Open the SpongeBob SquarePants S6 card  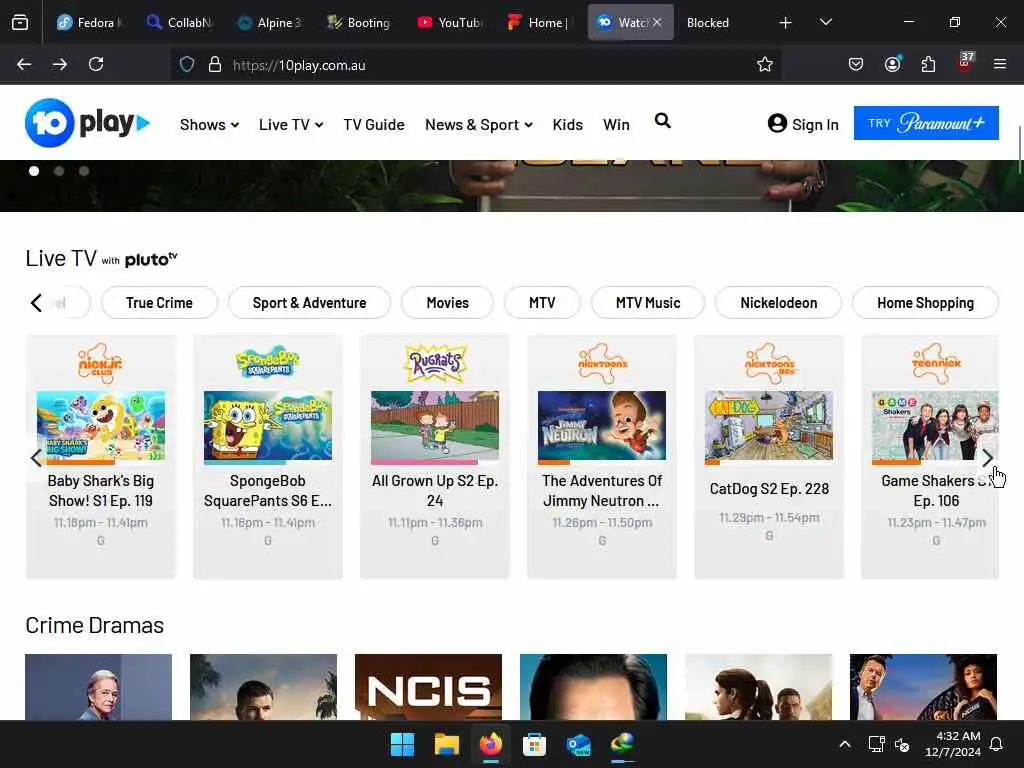268,456
